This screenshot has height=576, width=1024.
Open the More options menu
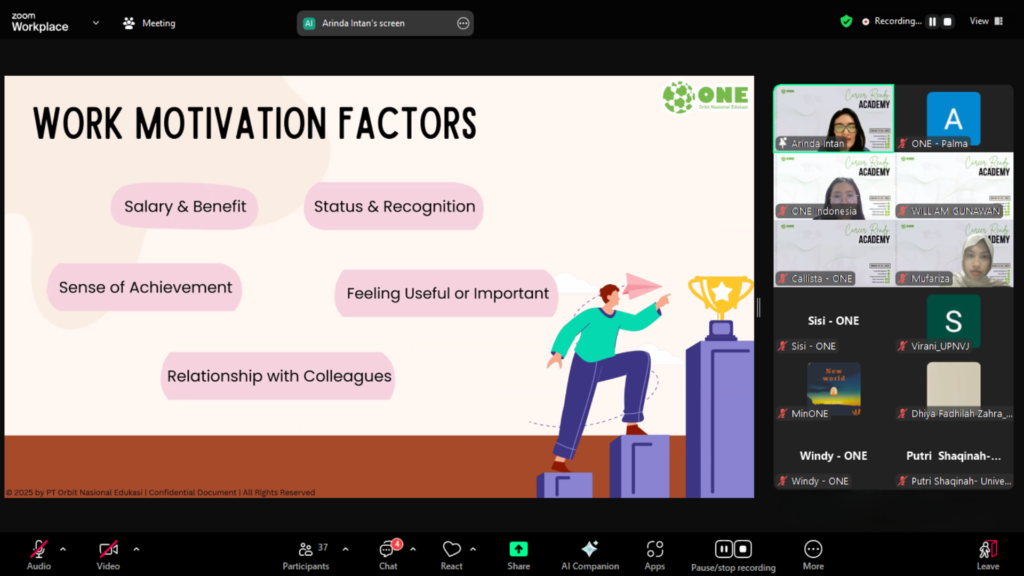813,554
